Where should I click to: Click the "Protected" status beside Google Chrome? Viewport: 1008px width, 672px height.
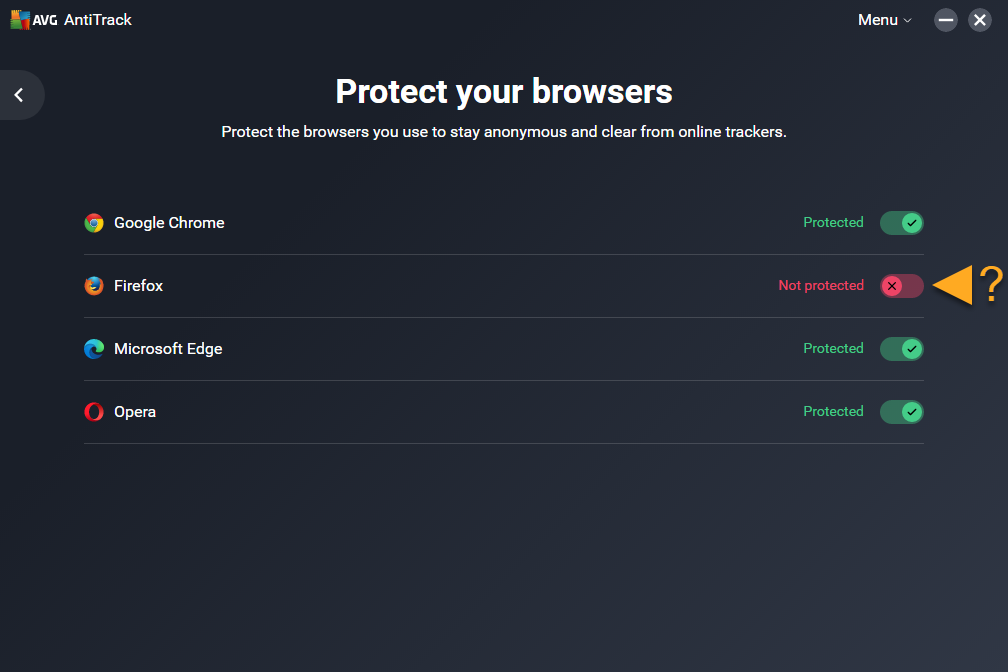(x=833, y=223)
